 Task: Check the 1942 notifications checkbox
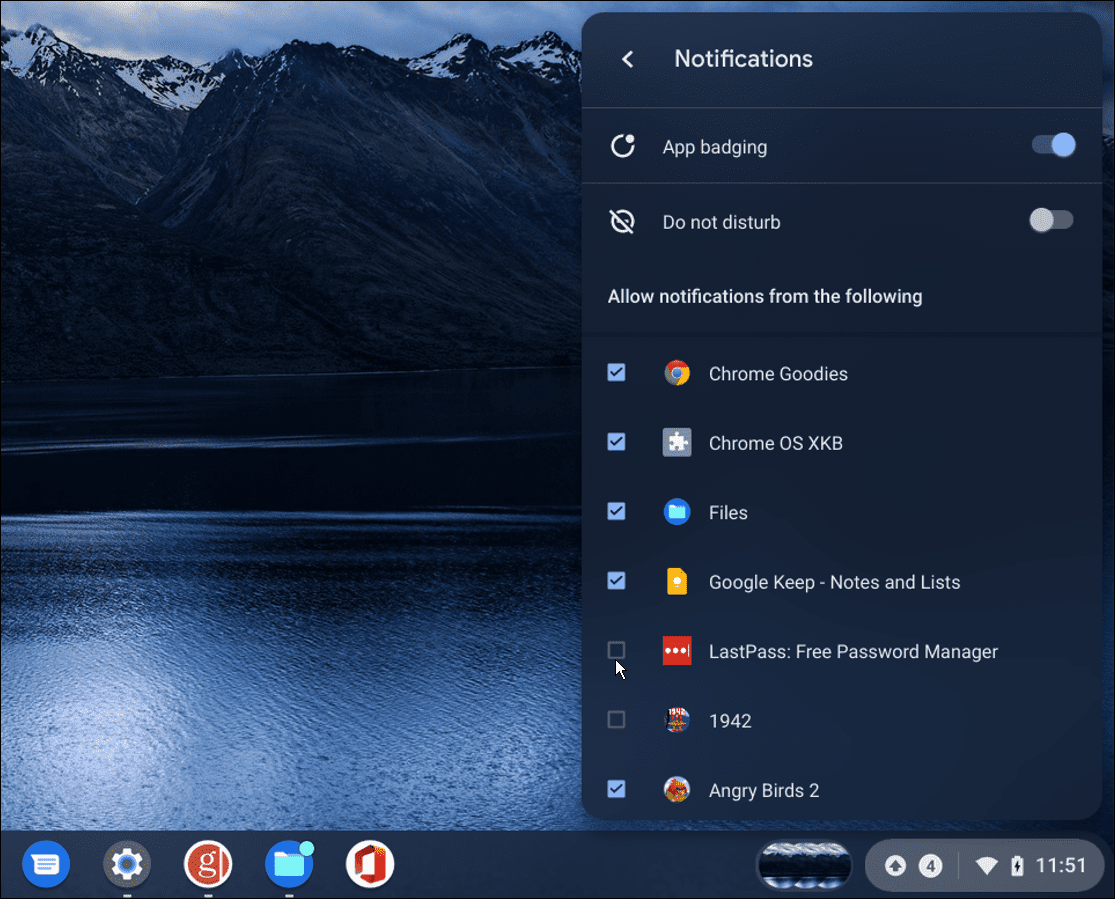(617, 719)
